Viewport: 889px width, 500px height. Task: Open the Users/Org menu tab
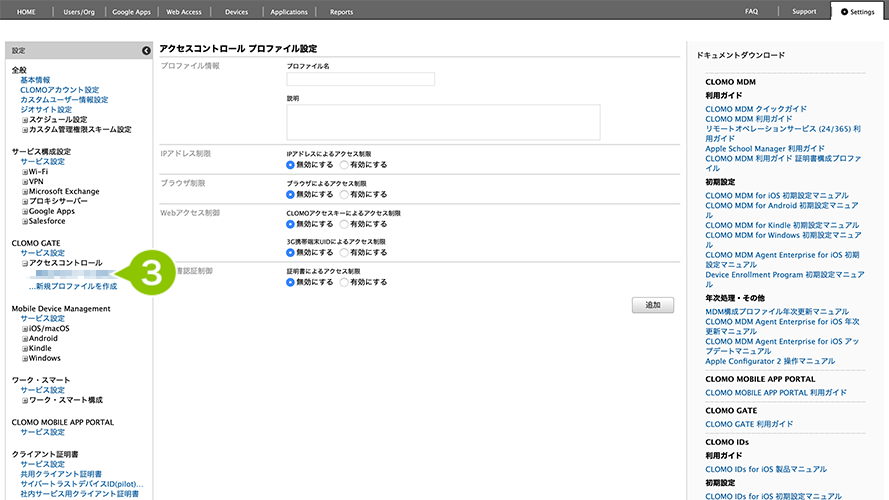(79, 12)
